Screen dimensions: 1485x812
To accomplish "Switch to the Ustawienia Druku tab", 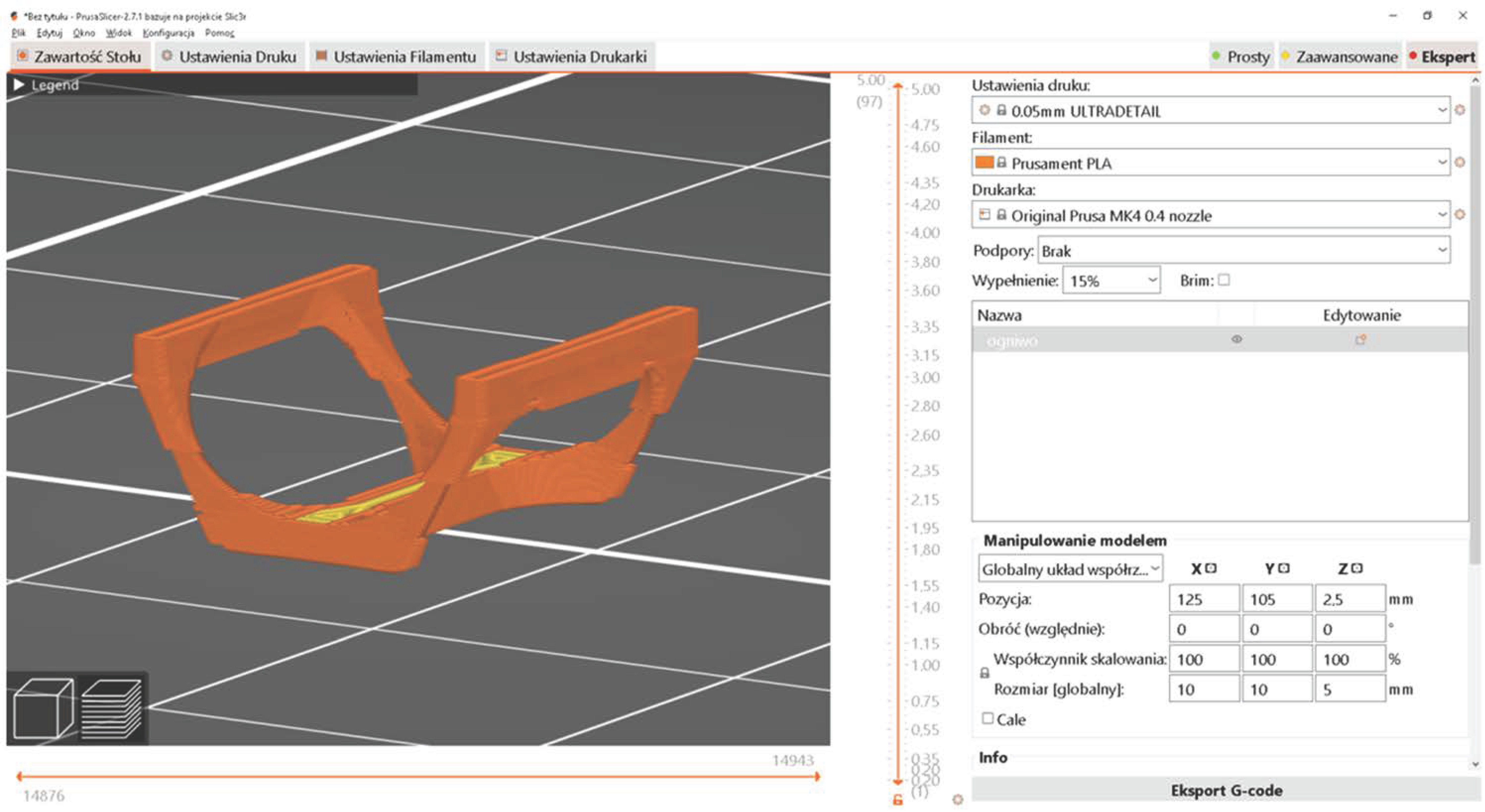I will tap(230, 56).
